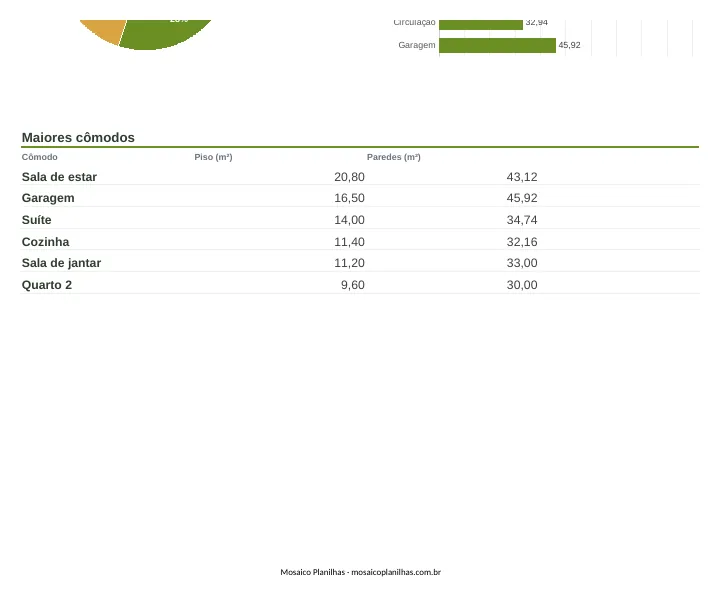Click the 'Sala de estar' row label
The height and width of the screenshot is (597, 719).
tap(59, 177)
